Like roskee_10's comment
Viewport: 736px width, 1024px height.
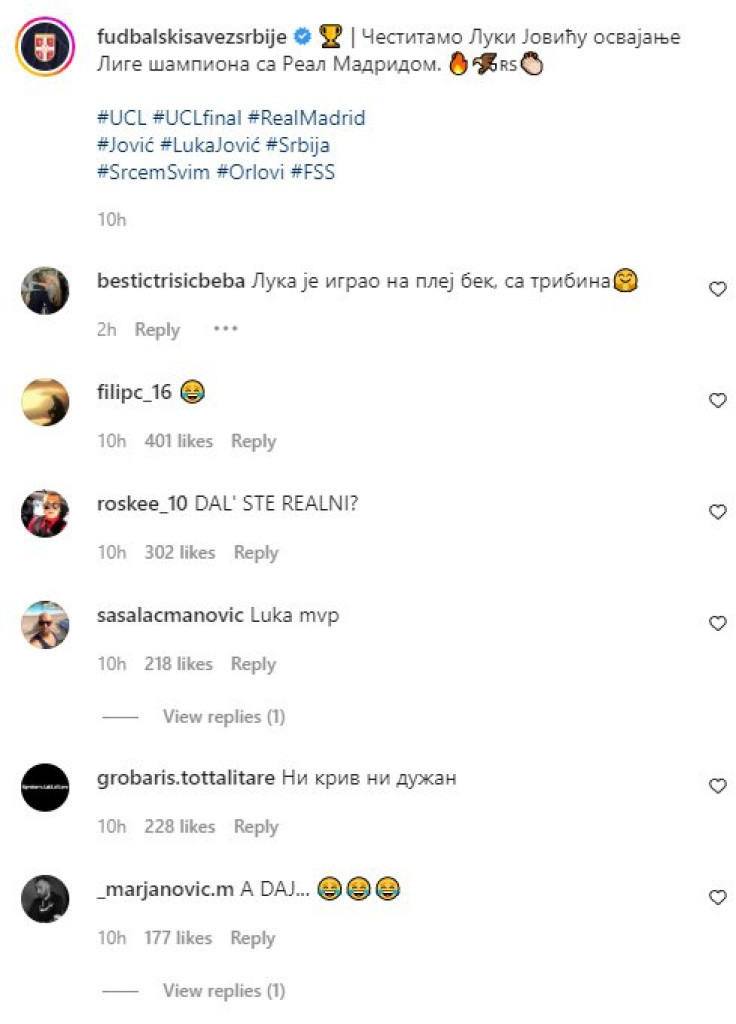pos(716,511)
